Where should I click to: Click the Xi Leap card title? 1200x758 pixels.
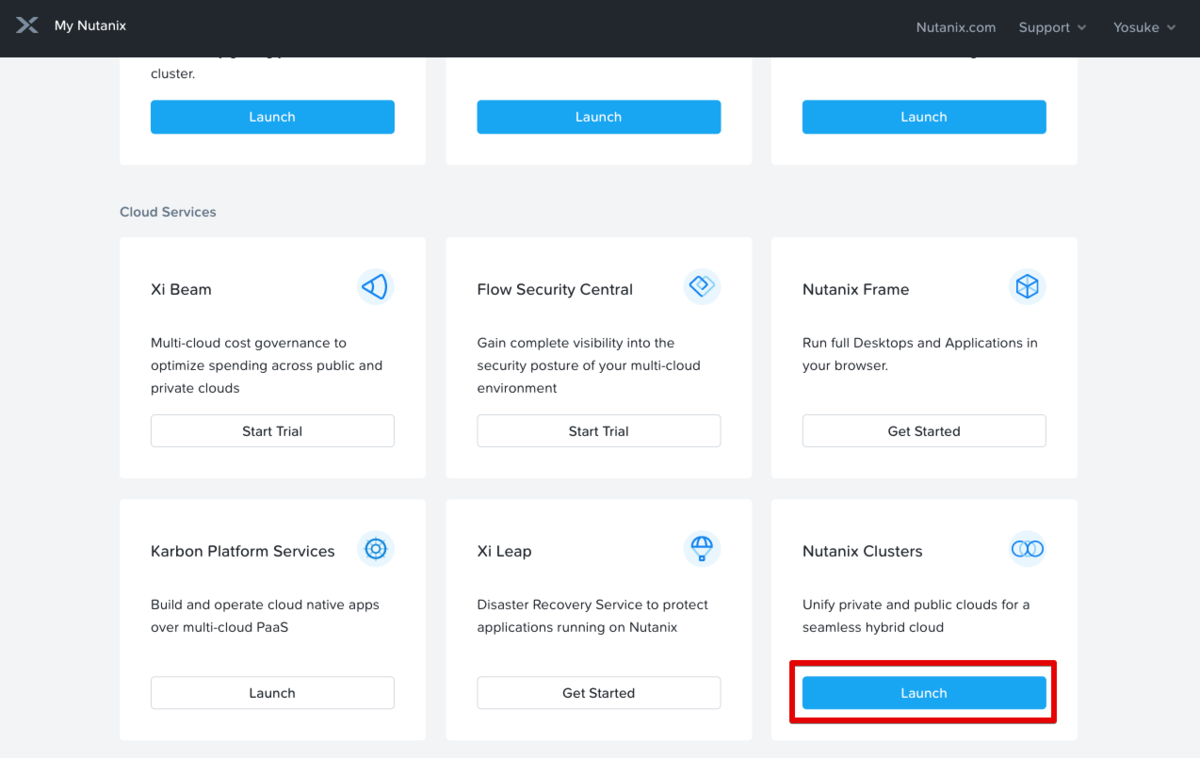pos(504,551)
